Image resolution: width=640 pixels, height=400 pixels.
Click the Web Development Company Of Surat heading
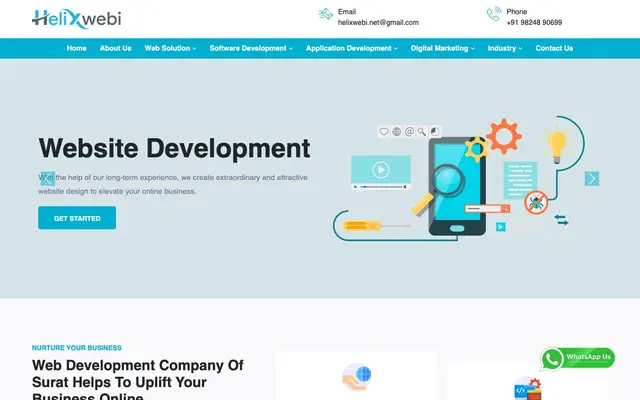point(138,379)
